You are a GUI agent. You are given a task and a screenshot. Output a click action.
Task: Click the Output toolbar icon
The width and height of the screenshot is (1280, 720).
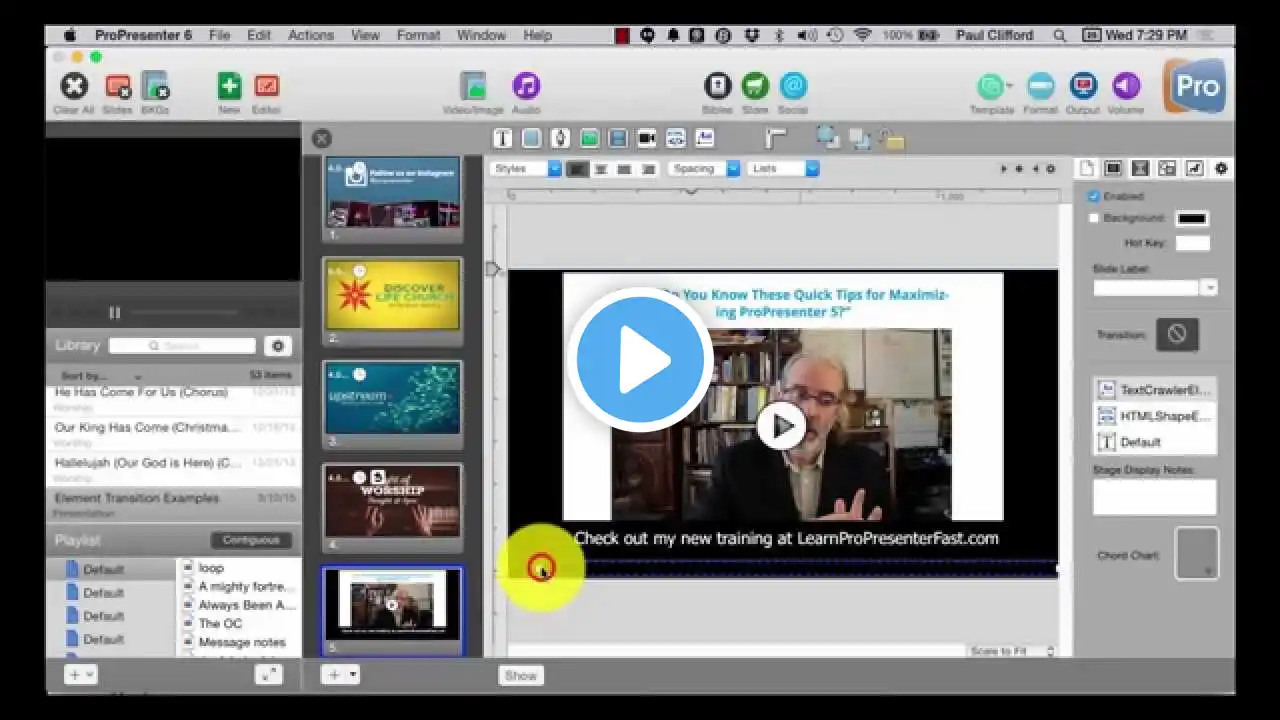1083,87
